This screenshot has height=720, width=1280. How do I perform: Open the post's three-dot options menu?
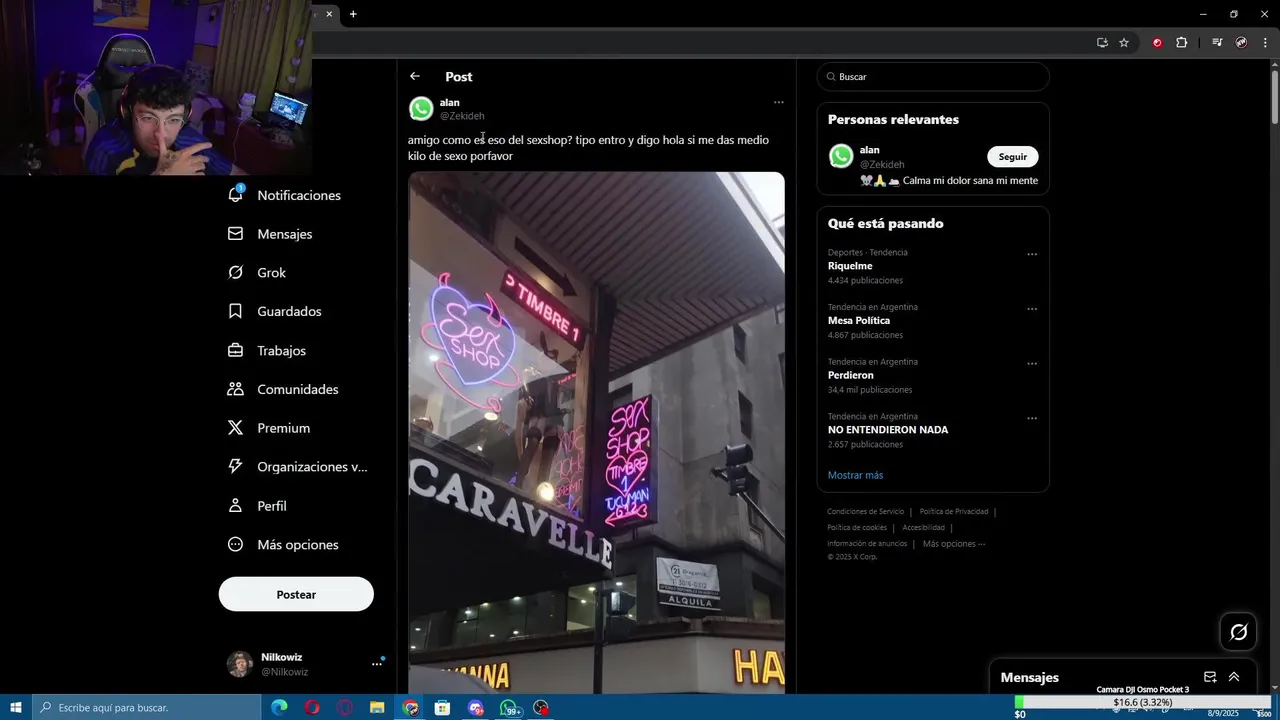point(778,102)
